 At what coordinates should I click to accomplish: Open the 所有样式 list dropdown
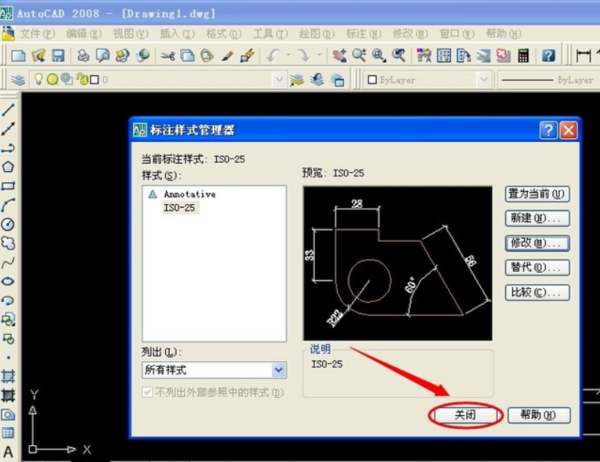click(279, 370)
